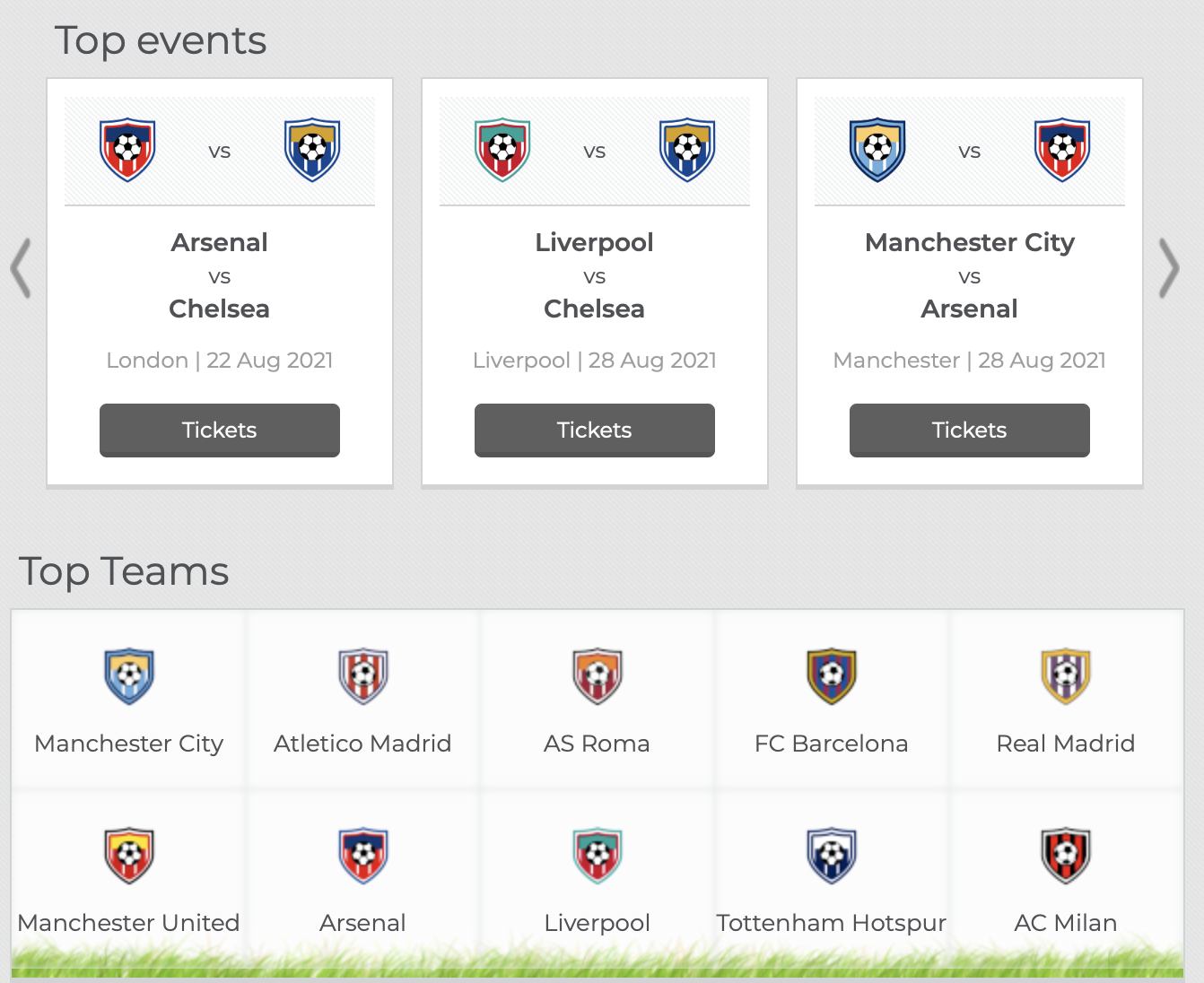
Task: Open Tickets for Liverpool vs Chelsea
Action: coord(595,431)
